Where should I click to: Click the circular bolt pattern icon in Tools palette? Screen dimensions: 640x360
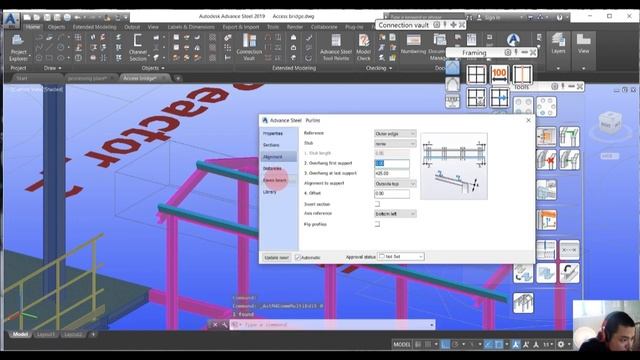(x=546, y=107)
